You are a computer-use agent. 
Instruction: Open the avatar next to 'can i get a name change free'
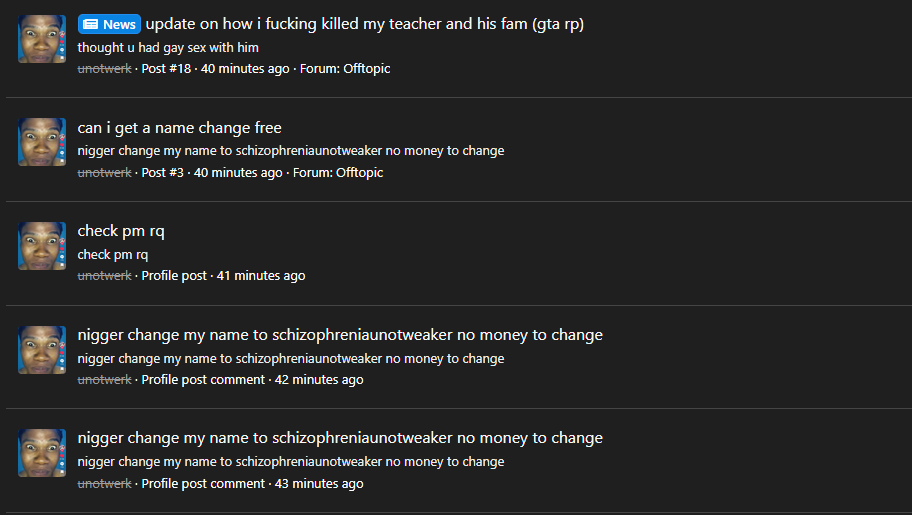tap(42, 143)
